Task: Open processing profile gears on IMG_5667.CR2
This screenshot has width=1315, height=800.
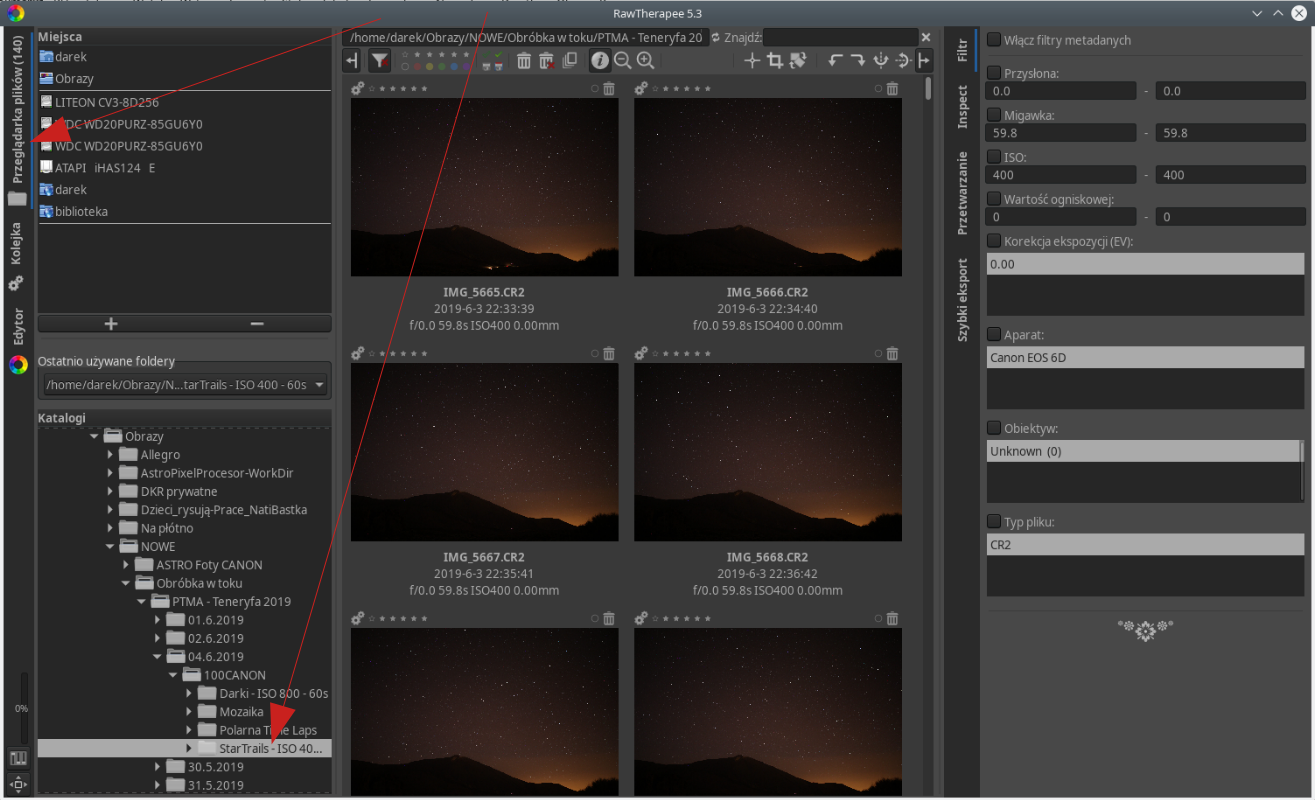Action: [358, 354]
